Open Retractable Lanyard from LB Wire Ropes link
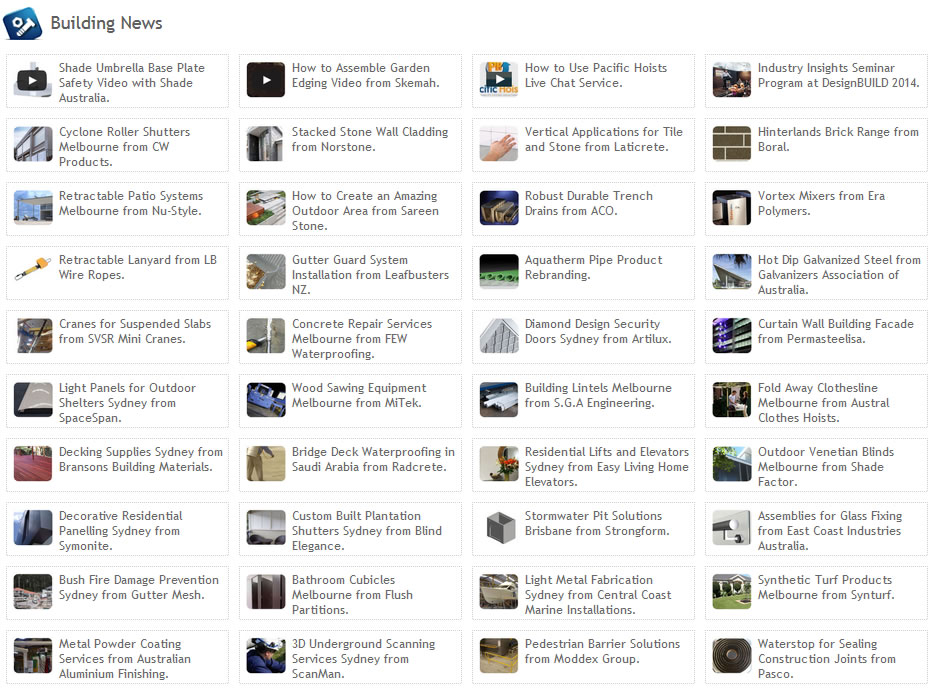932x689 pixels. pos(138,267)
